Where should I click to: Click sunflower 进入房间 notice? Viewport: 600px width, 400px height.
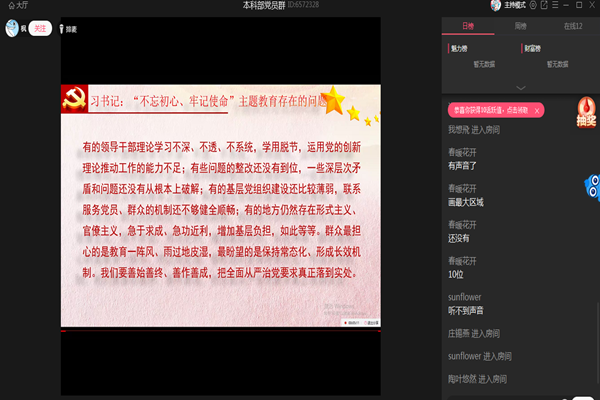coord(480,356)
